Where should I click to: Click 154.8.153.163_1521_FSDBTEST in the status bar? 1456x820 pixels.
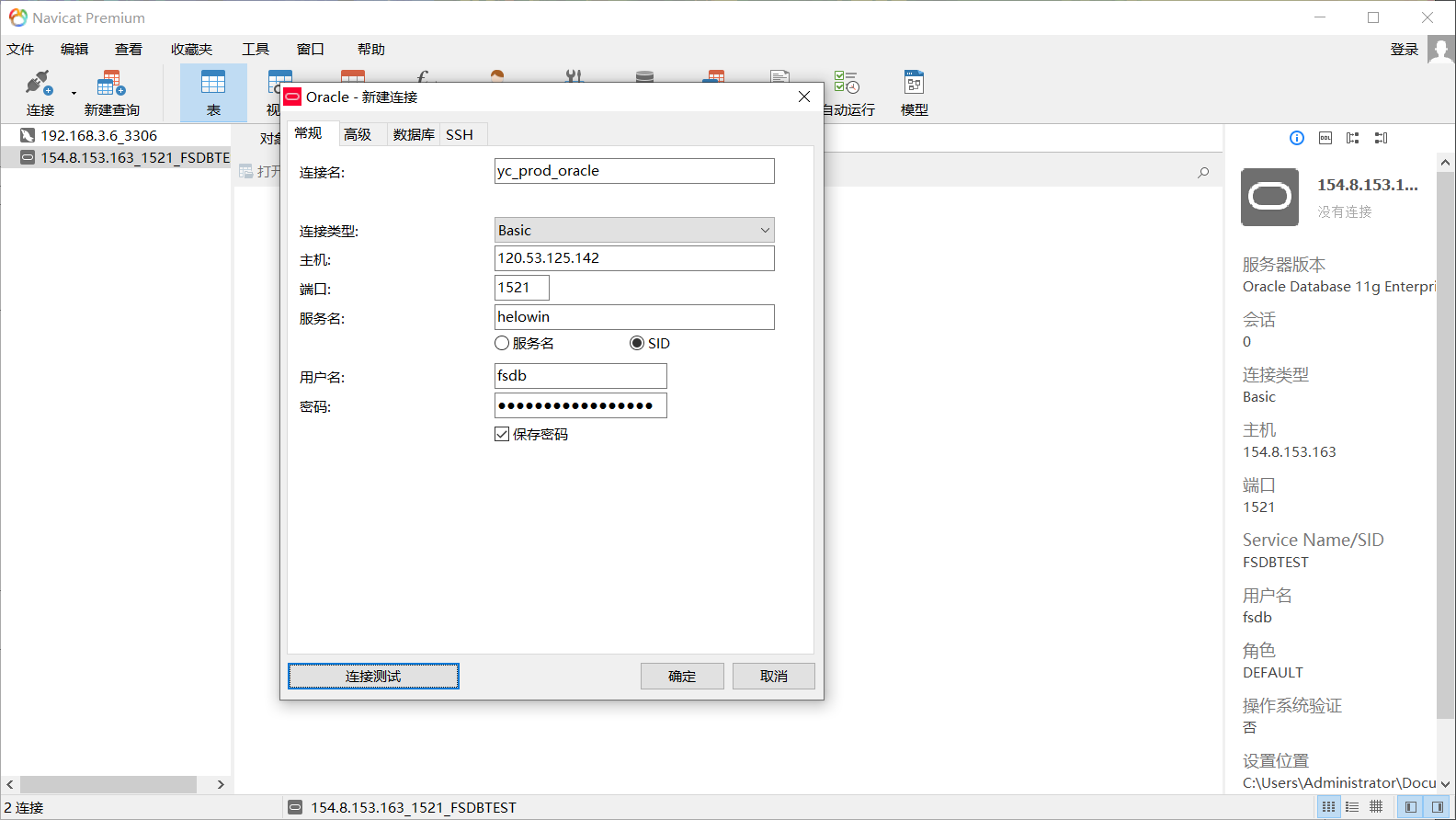coord(414,807)
